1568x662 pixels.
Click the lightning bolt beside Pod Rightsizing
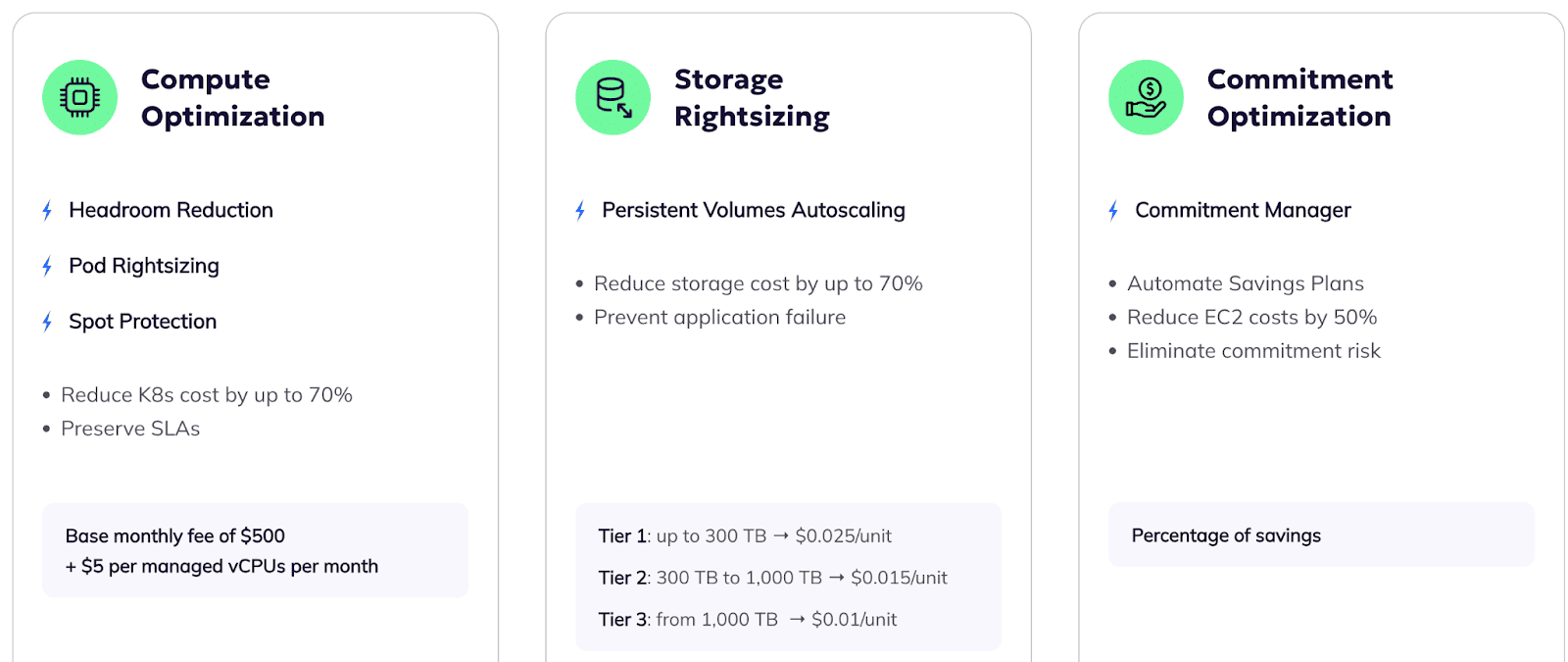pos(47,267)
